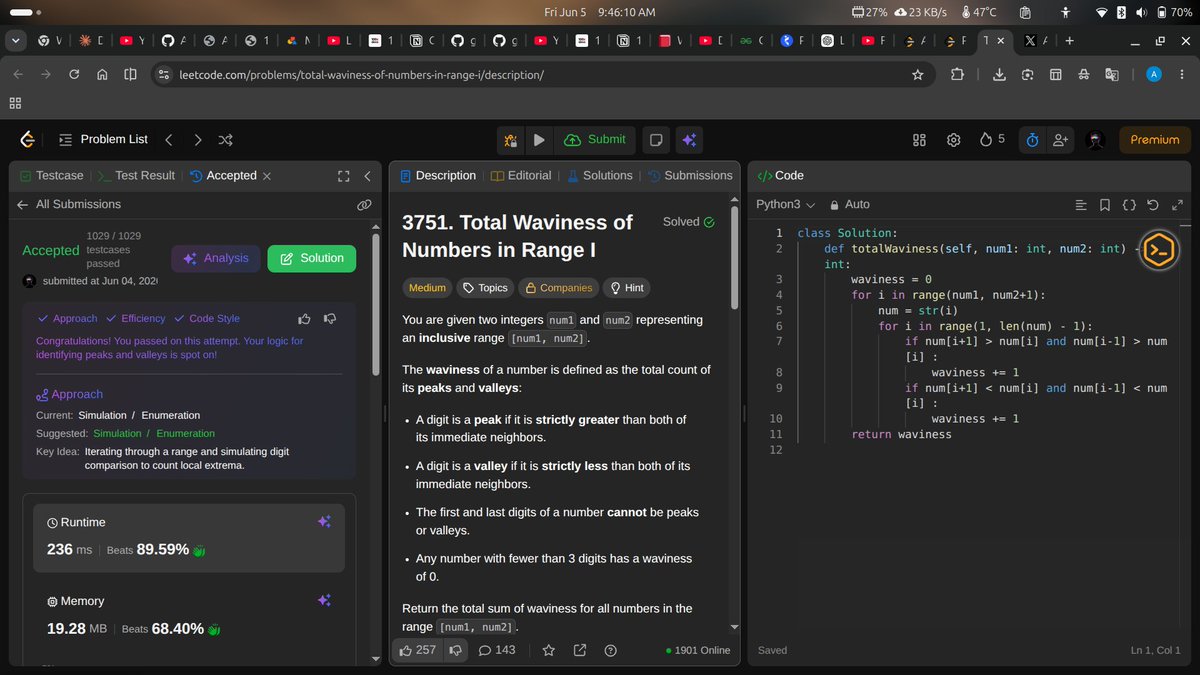Viewport: 1200px width, 675px height.
Task: Share the problem link
Action: 580,650
